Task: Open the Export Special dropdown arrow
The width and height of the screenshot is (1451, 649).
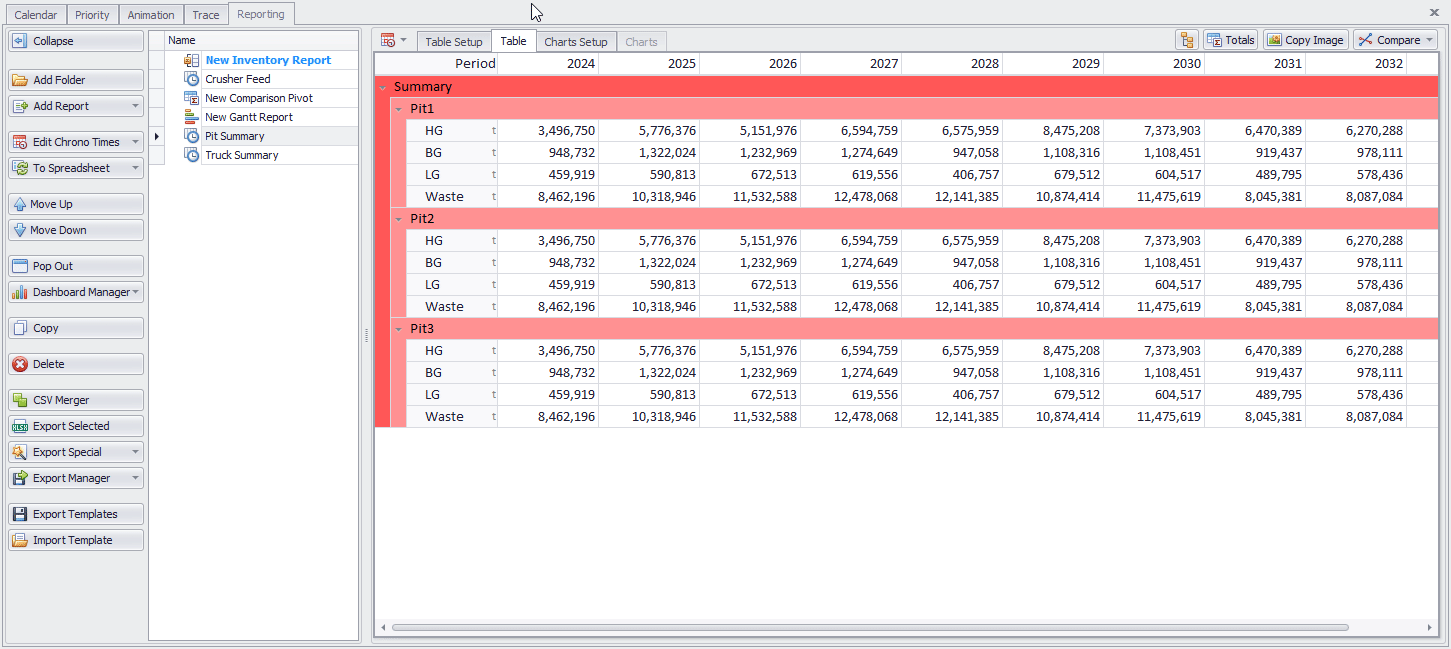Action: [x=135, y=452]
